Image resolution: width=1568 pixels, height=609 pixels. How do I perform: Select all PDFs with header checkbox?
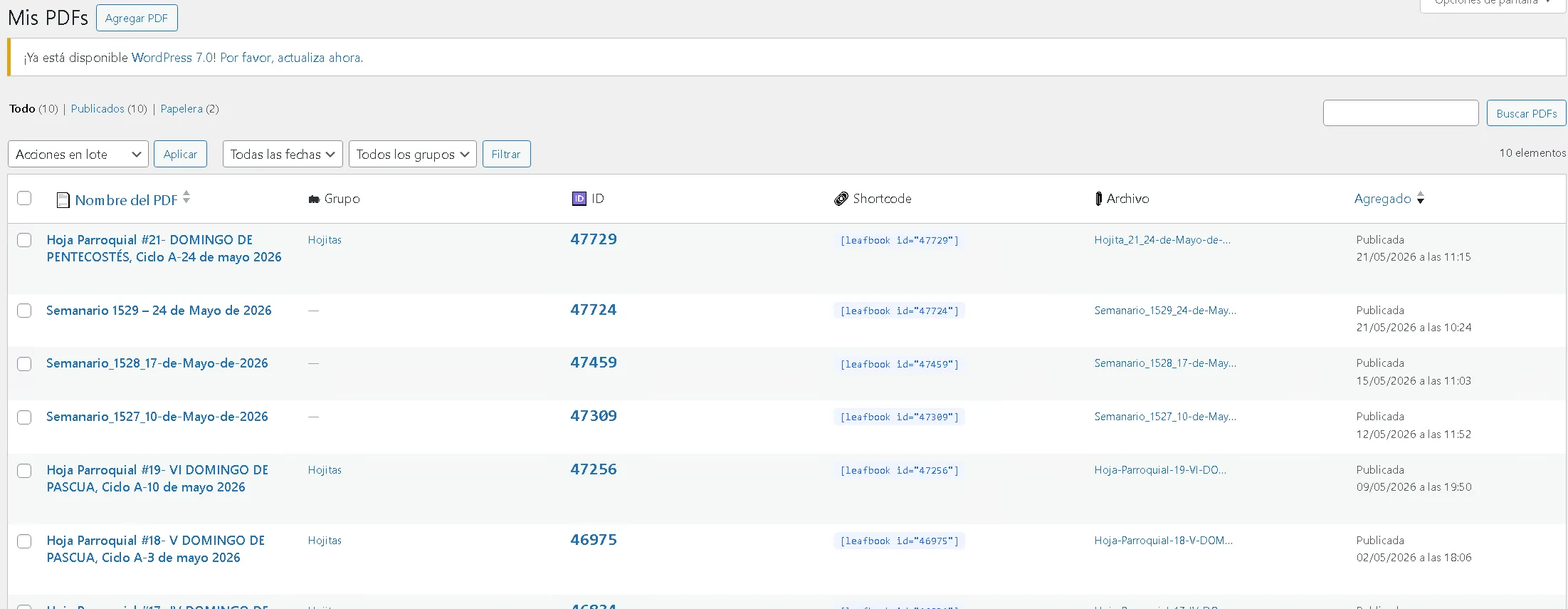[24, 198]
